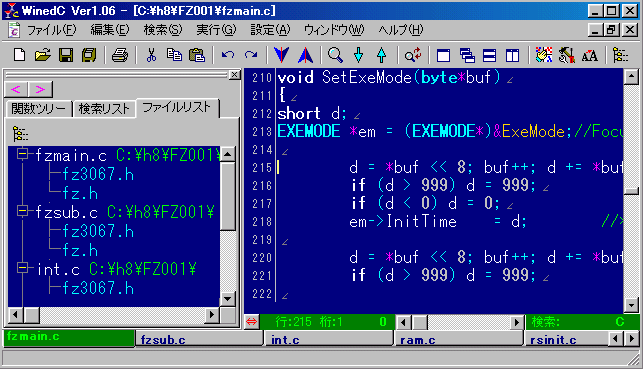Click the colorful settings toolbar icon
Image resolution: width=643 pixels, height=369 pixels.
point(544,55)
